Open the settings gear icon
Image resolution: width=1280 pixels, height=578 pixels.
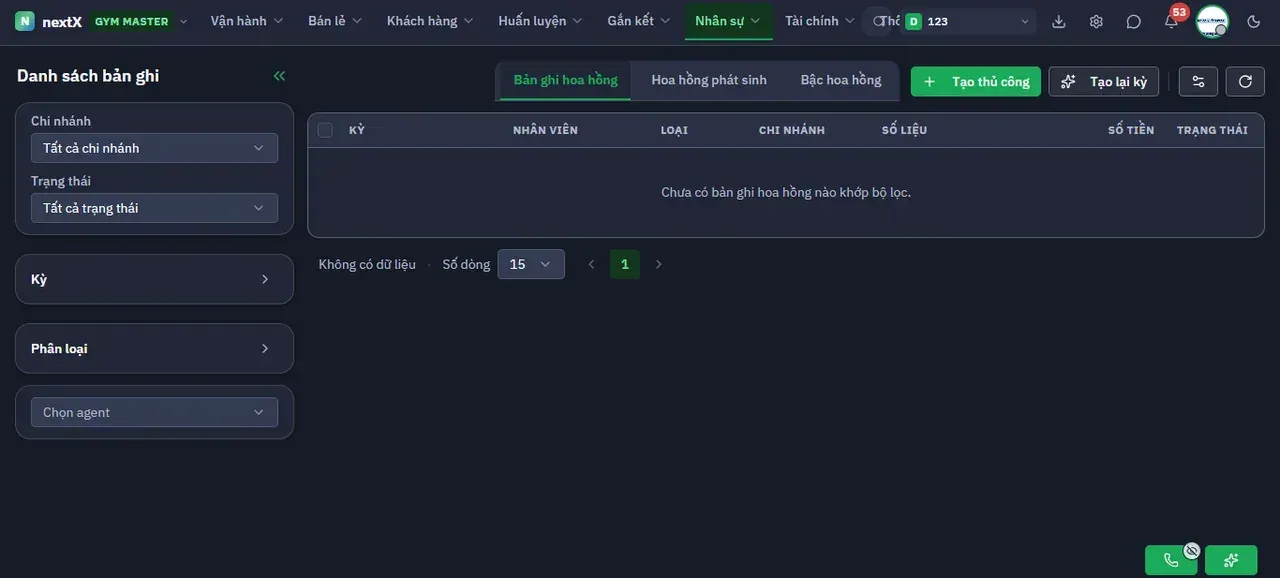point(1096,21)
